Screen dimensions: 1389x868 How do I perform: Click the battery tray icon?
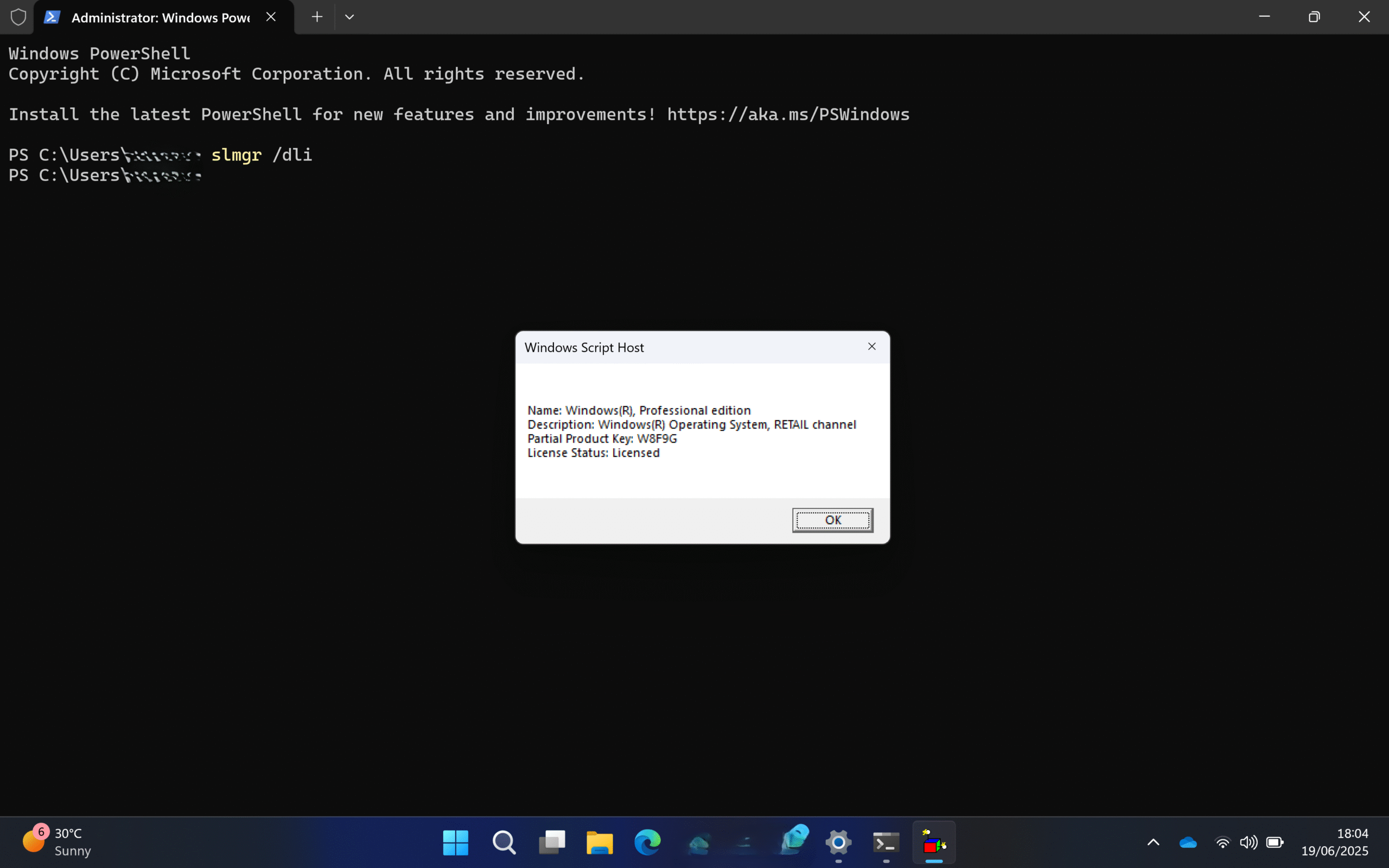click(x=1275, y=842)
